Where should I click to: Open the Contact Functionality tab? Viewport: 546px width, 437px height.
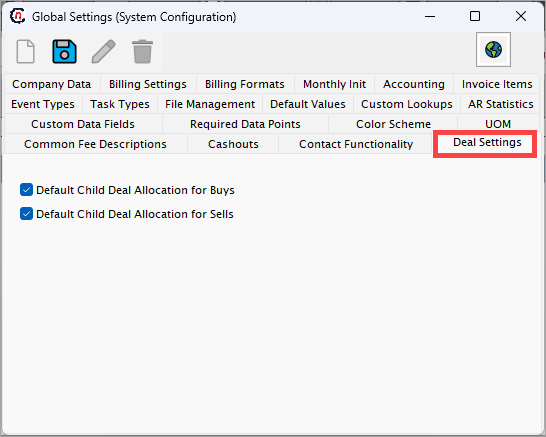coord(356,144)
